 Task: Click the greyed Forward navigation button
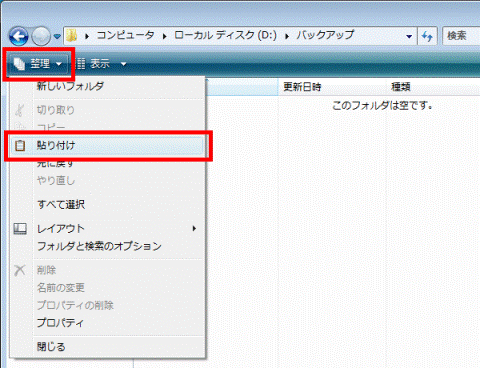click(x=41, y=36)
